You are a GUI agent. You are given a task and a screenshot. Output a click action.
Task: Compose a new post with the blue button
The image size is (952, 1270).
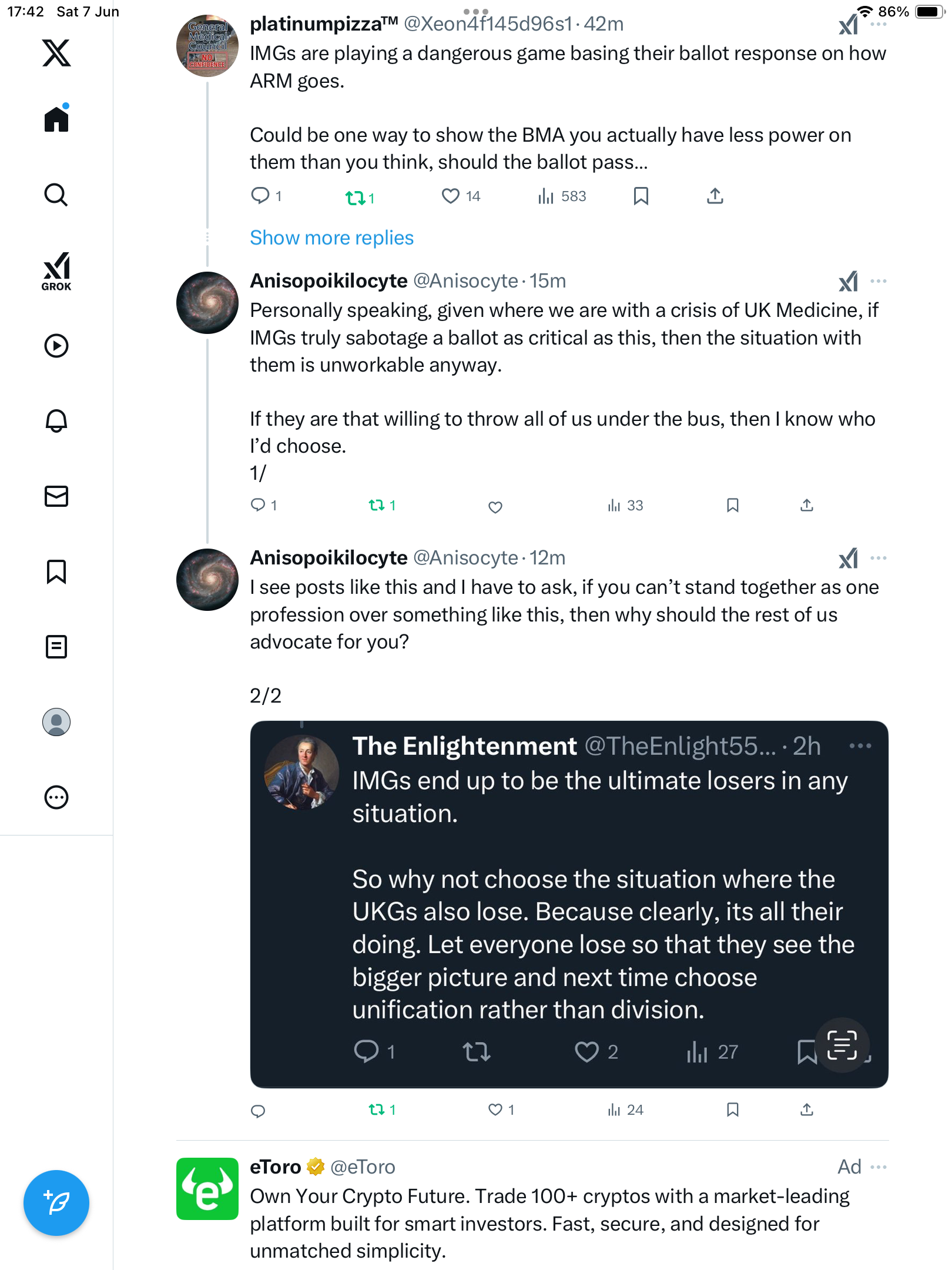[56, 1203]
